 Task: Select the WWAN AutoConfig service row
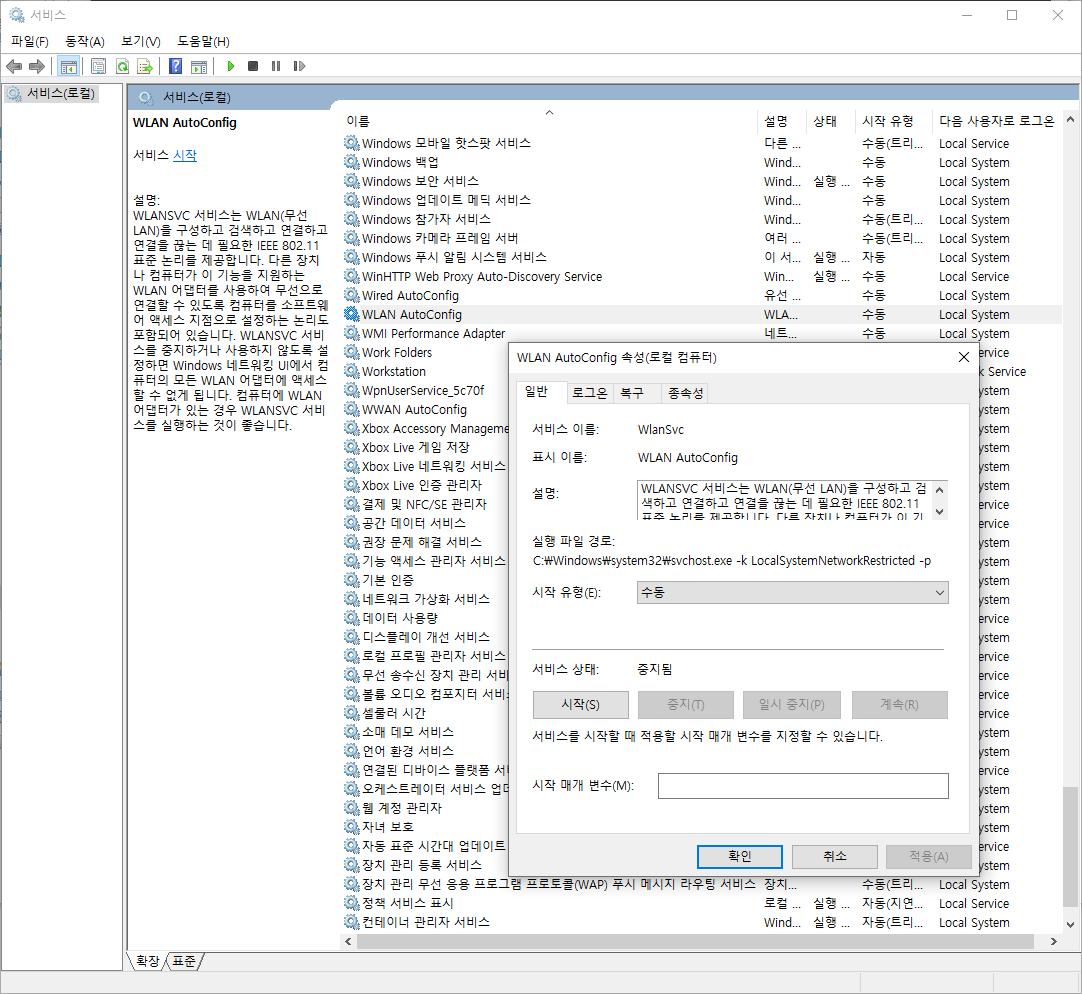click(x=425, y=409)
